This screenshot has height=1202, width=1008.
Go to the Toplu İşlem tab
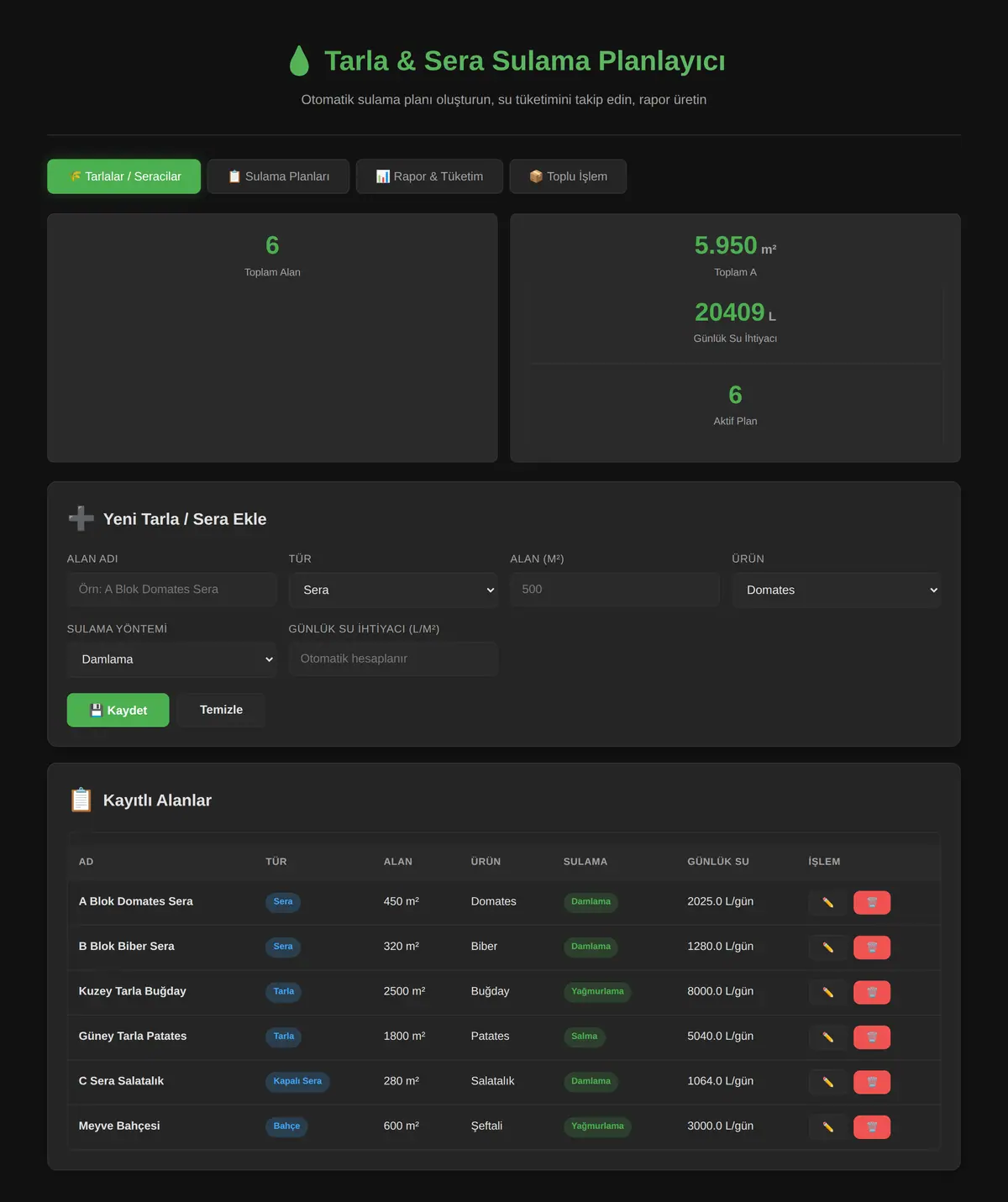click(568, 176)
